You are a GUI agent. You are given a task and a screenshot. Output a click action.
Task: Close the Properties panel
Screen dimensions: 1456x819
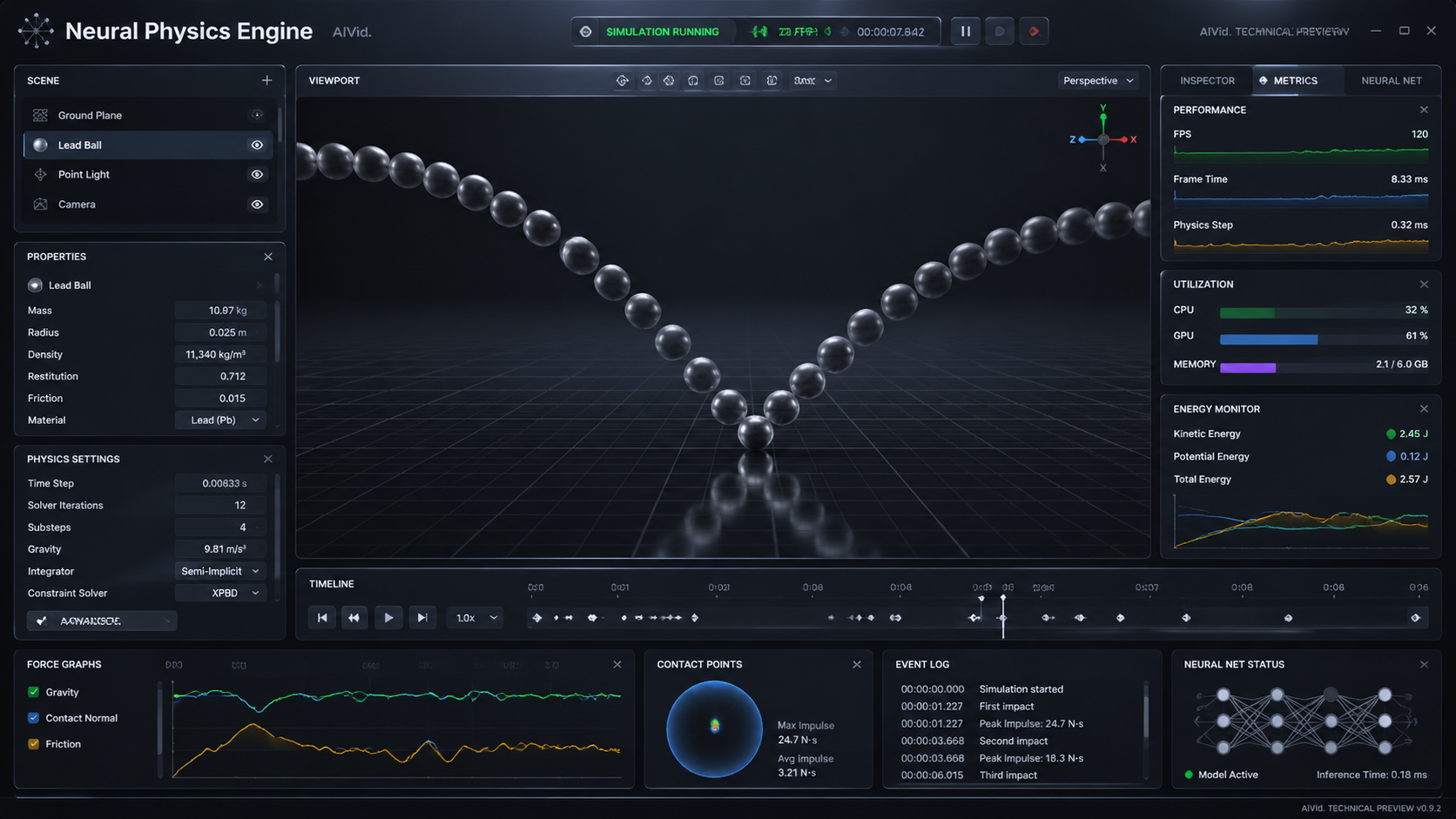[268, 257]
